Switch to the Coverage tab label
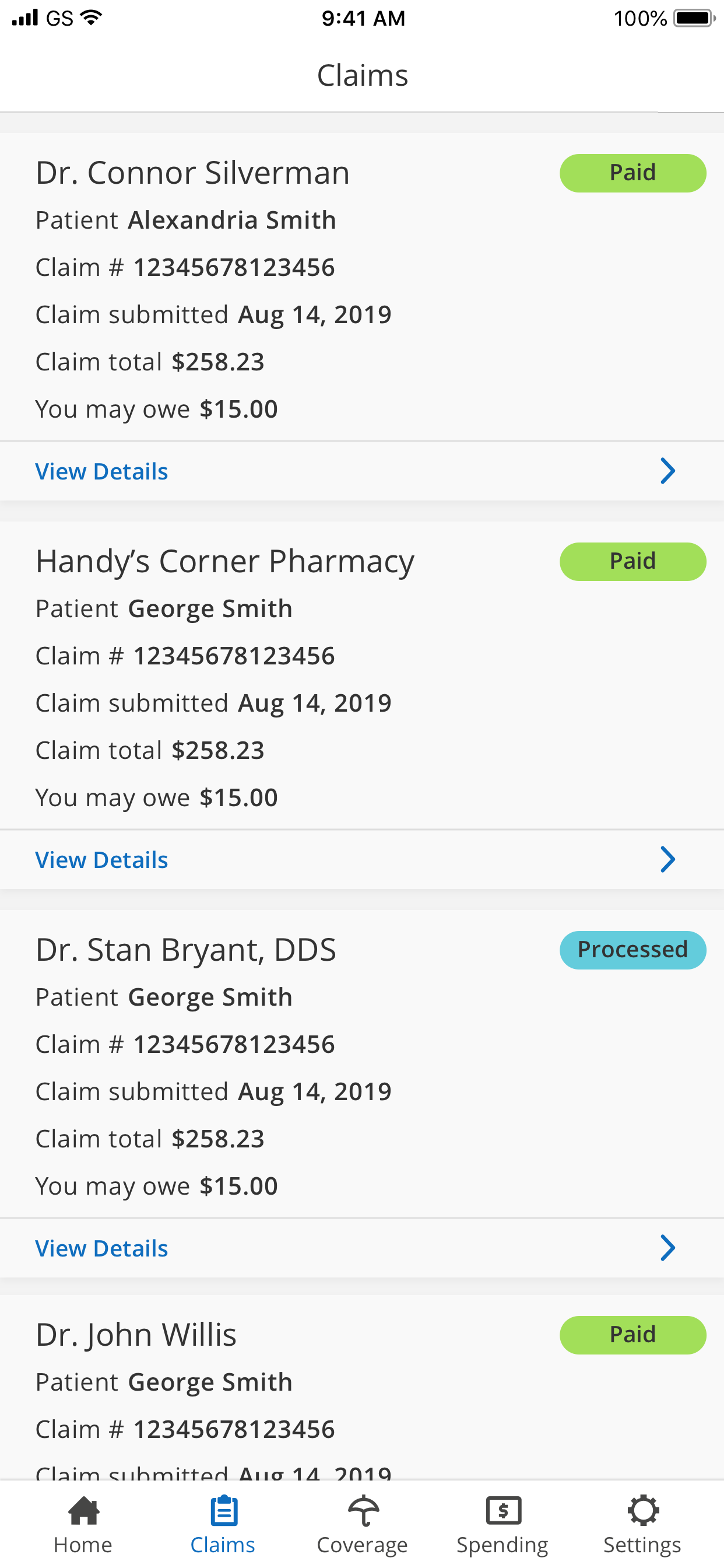724x1568 pixels. point(363,1545)
